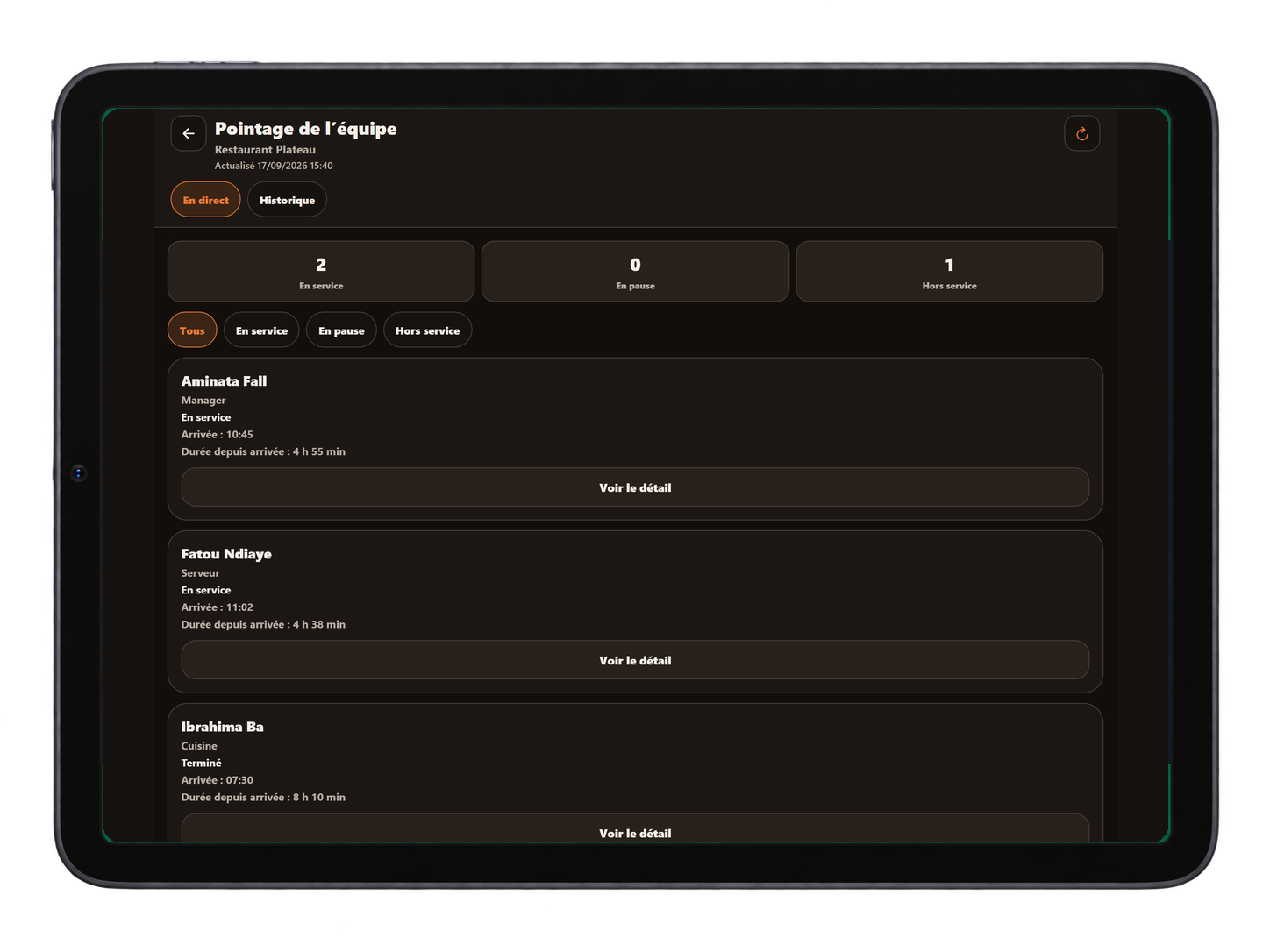This screenshot has width=1270, height=952.
Task: Click the Manager role label
Action: coord(203,401)
